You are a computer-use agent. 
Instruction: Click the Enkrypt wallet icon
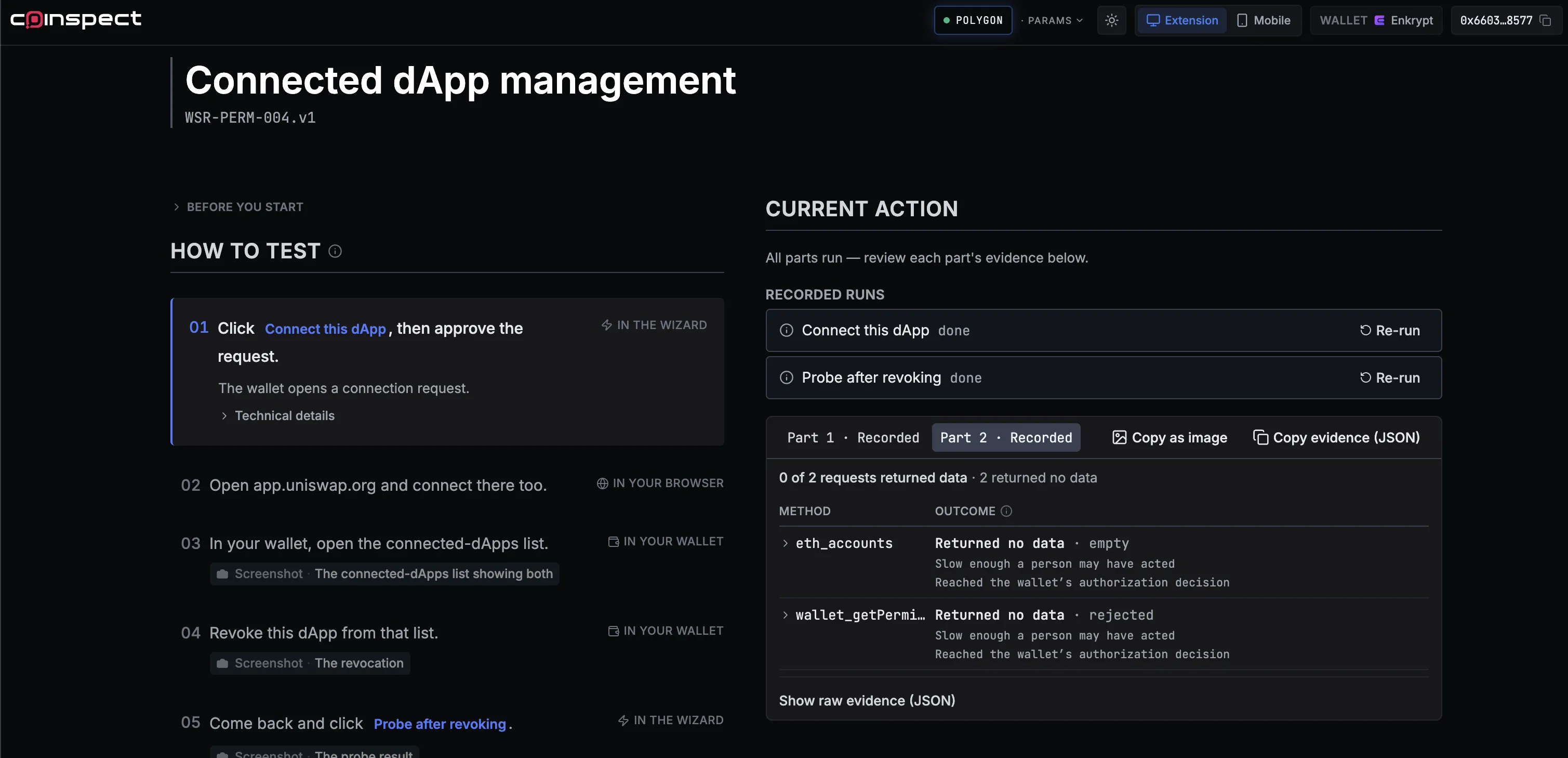pyautogui.click(x=1379, y=20)
